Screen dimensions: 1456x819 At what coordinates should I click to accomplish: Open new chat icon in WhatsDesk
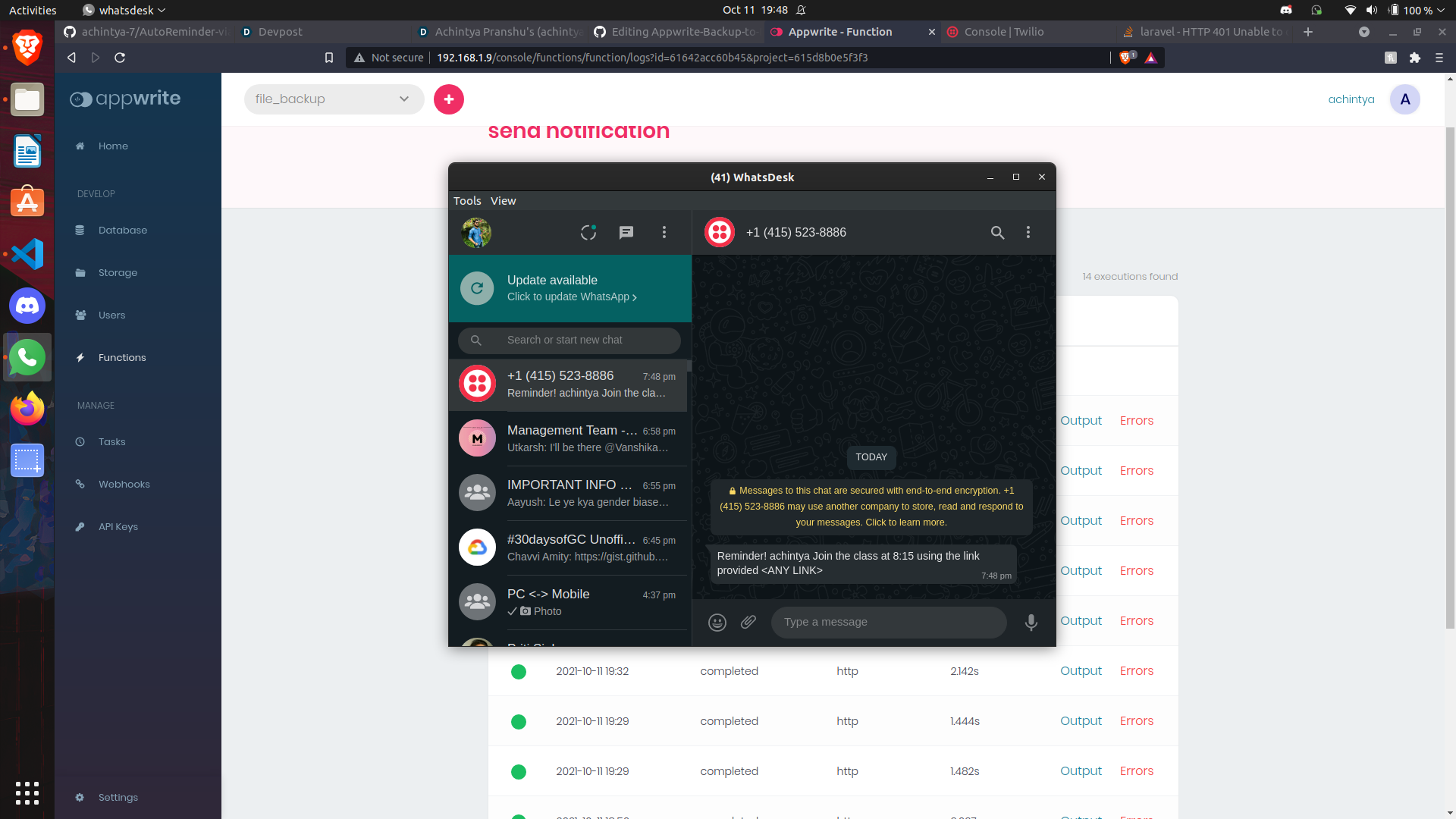coord(626,233)
